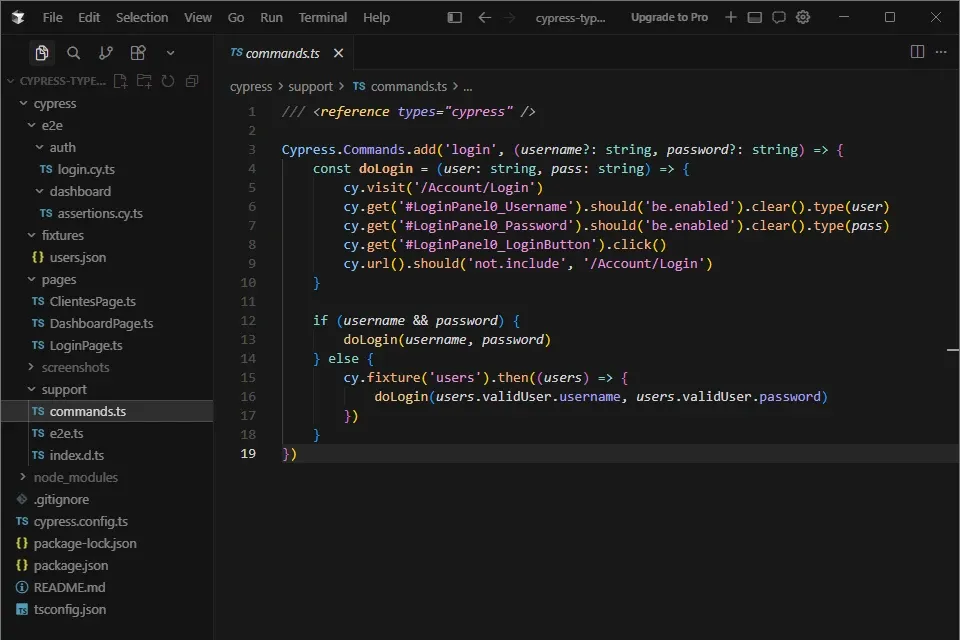The height and width of the screenshot is (640, 960).
Task: Show more sidebar views chevron
Action: (x=170, y=53)
